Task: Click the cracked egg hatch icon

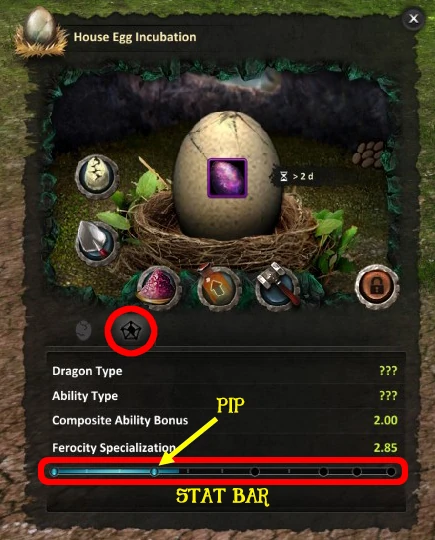Action: point(97,176)
